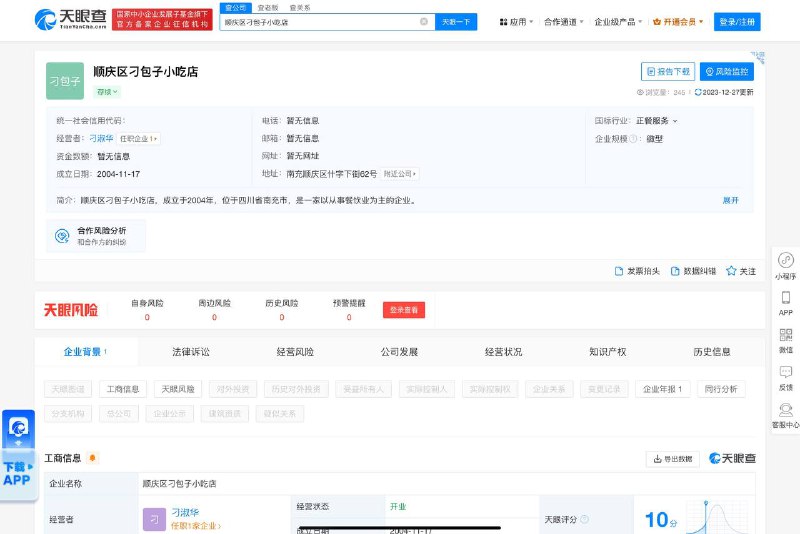This screenshot has height=534, width=800.
Task: Click the purple 刁 operator avatar
Action: [x=154, y=519]
